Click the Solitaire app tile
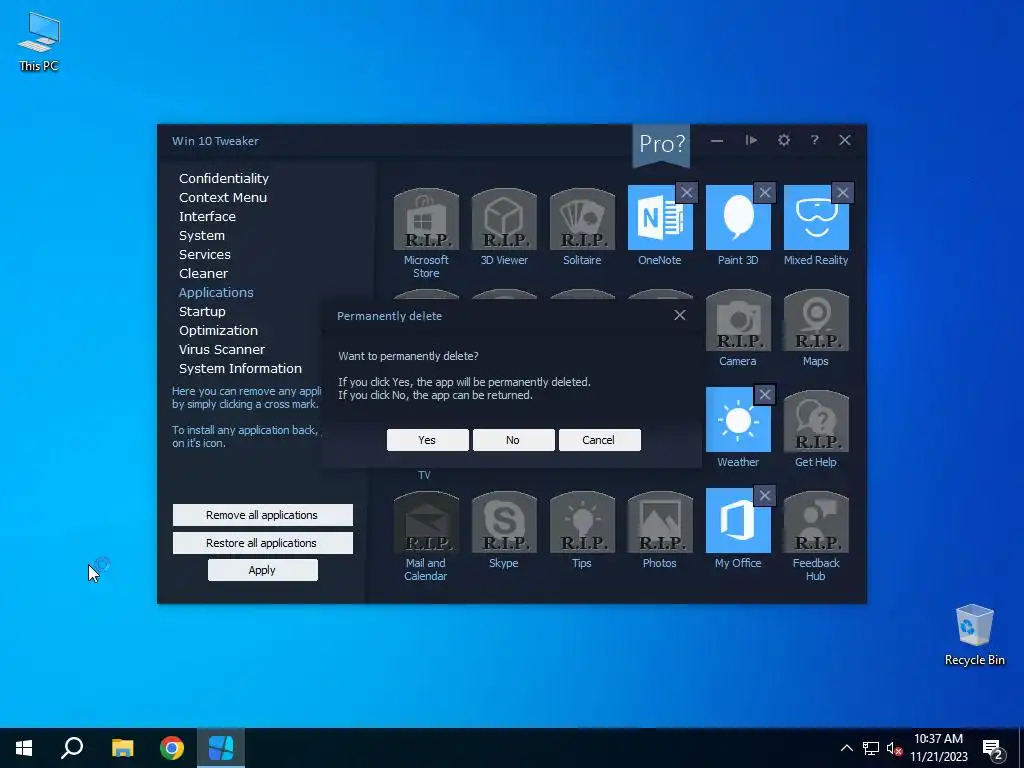 pyautogui.click(x=582, y=219)
